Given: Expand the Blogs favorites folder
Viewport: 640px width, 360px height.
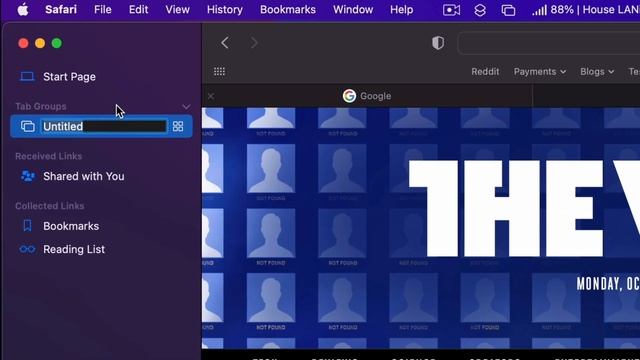Looking at the screenshot, I should pyautogui.click(x=597, y=71).
